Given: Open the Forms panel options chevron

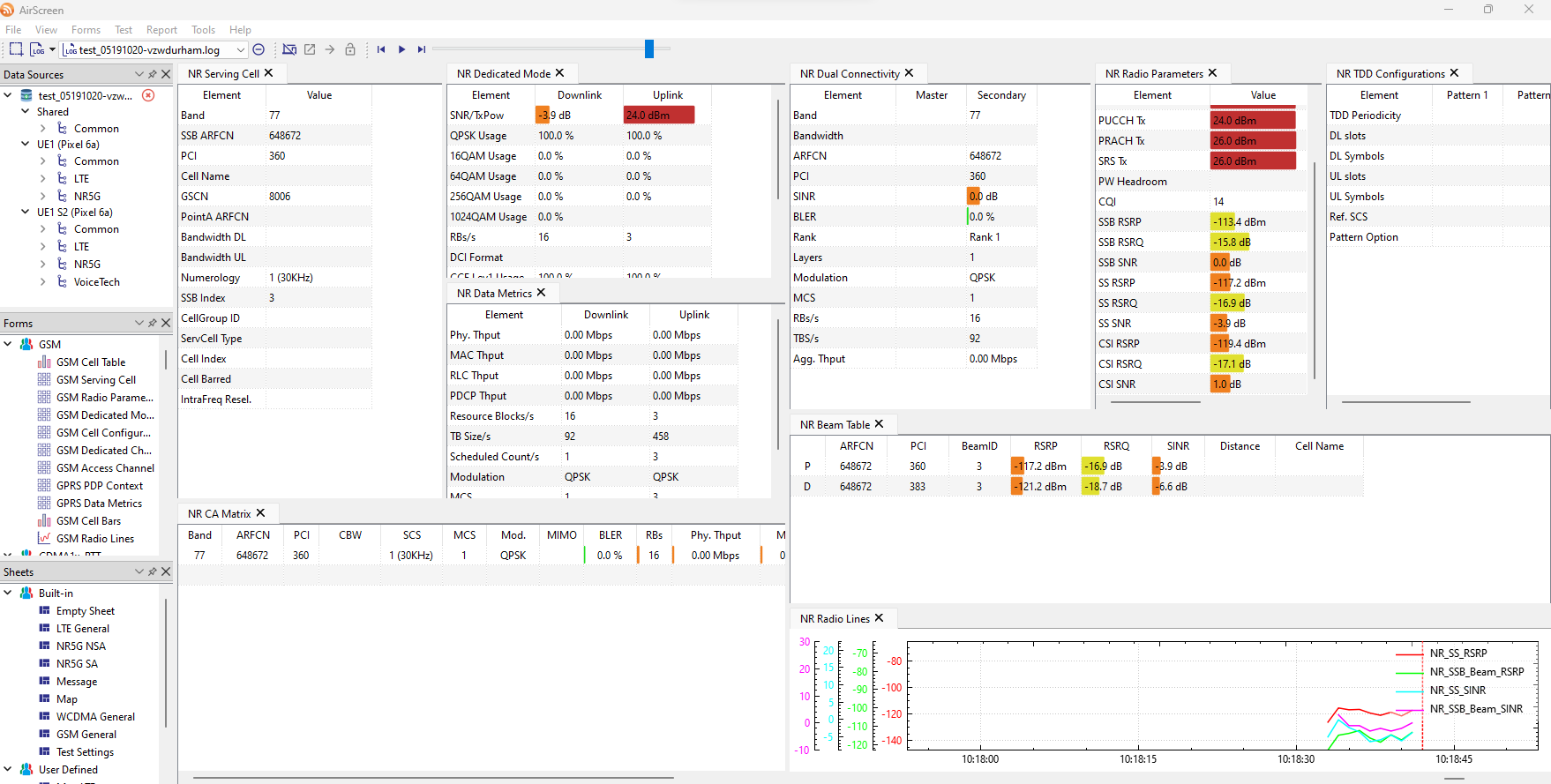Looking at the screenshot, I should pos(139,323).
